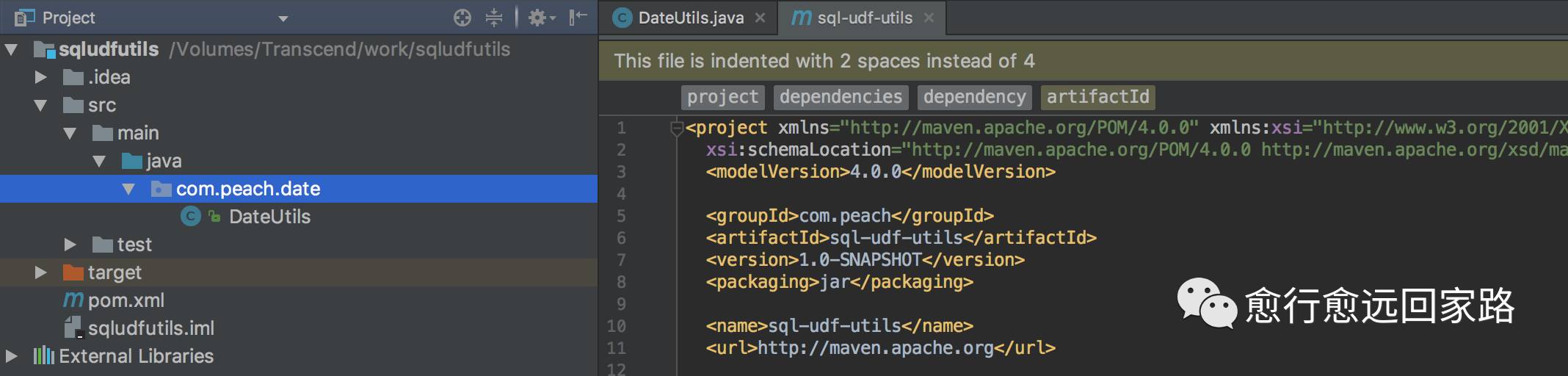1568x376 pixels.
Task: Click the orange target folder icon
Action: (73, 272)
